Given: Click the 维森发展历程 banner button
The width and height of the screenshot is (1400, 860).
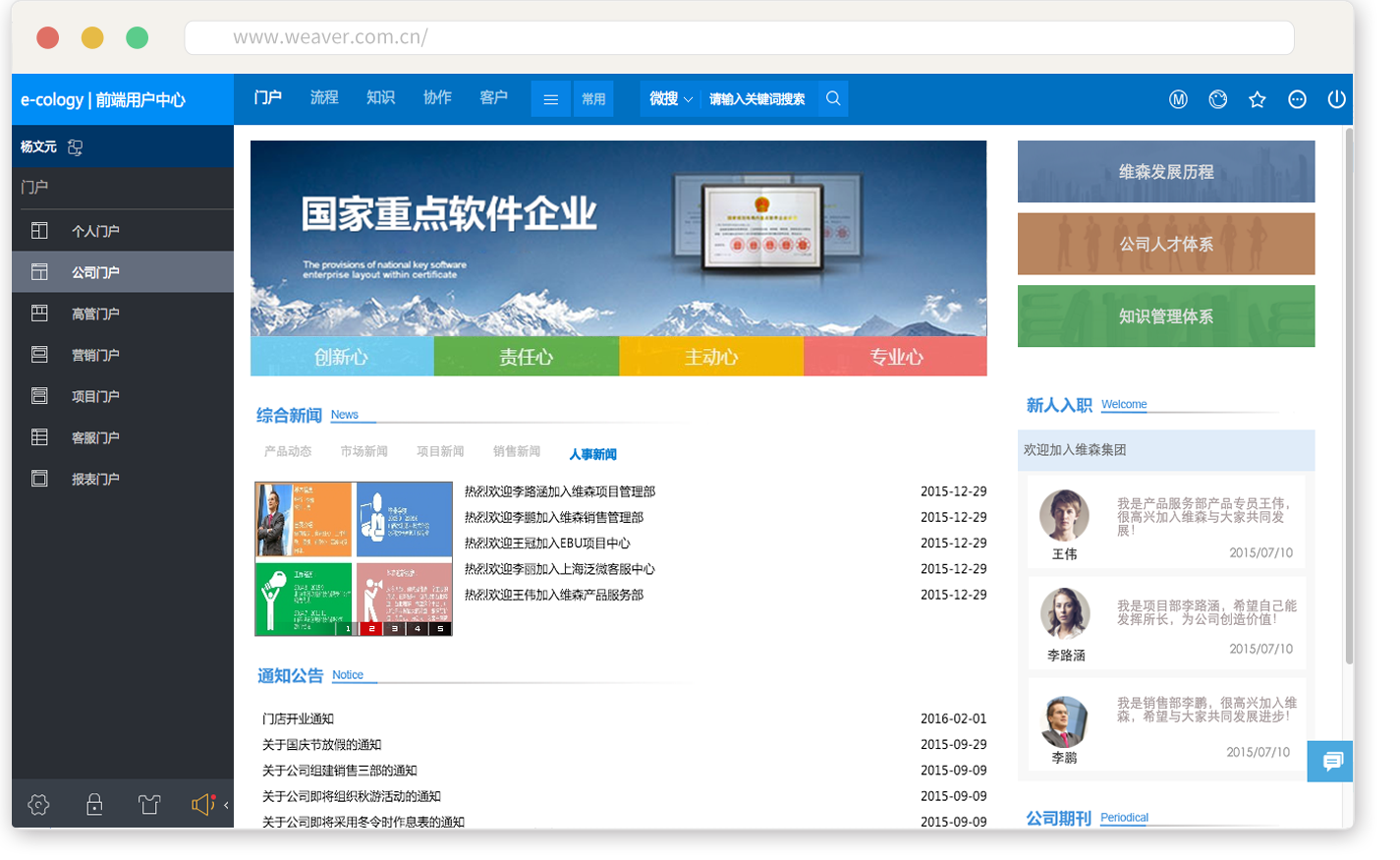Looking at the screenshot, I should click(x=1165, y=172).
